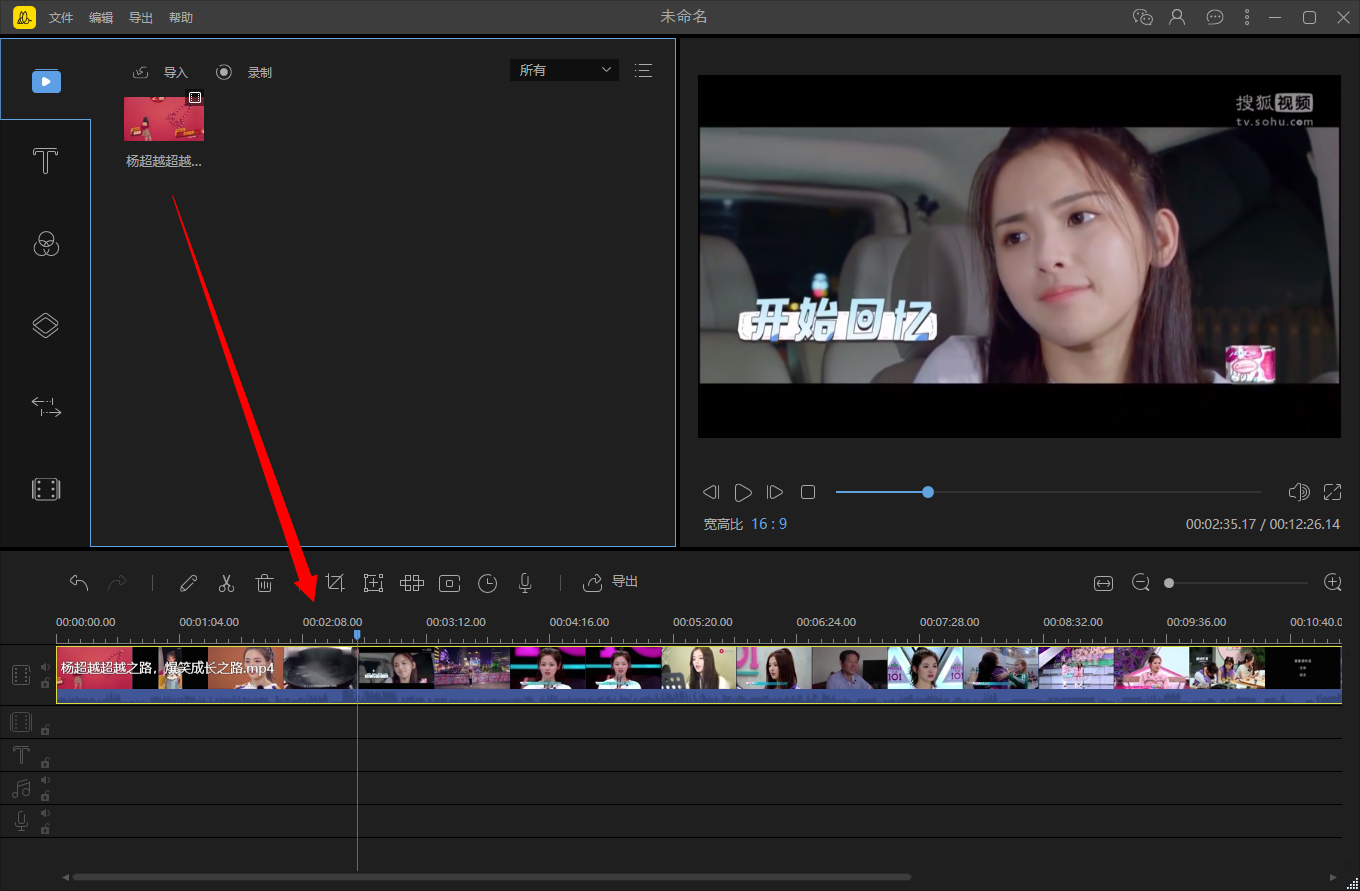Click the yellow app logo in title bar
The width and height of the screenshot is (1360, 891).
(x=25, y=17)
